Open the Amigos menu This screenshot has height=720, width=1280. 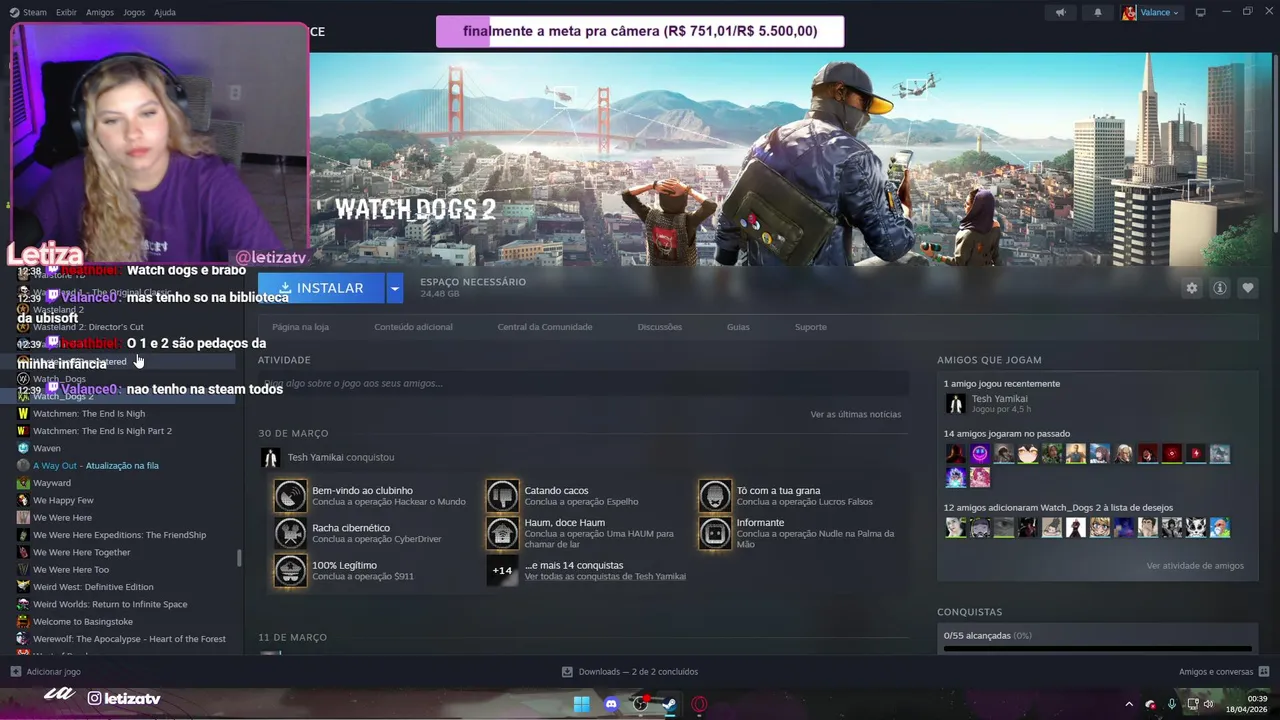pos(100,12)
